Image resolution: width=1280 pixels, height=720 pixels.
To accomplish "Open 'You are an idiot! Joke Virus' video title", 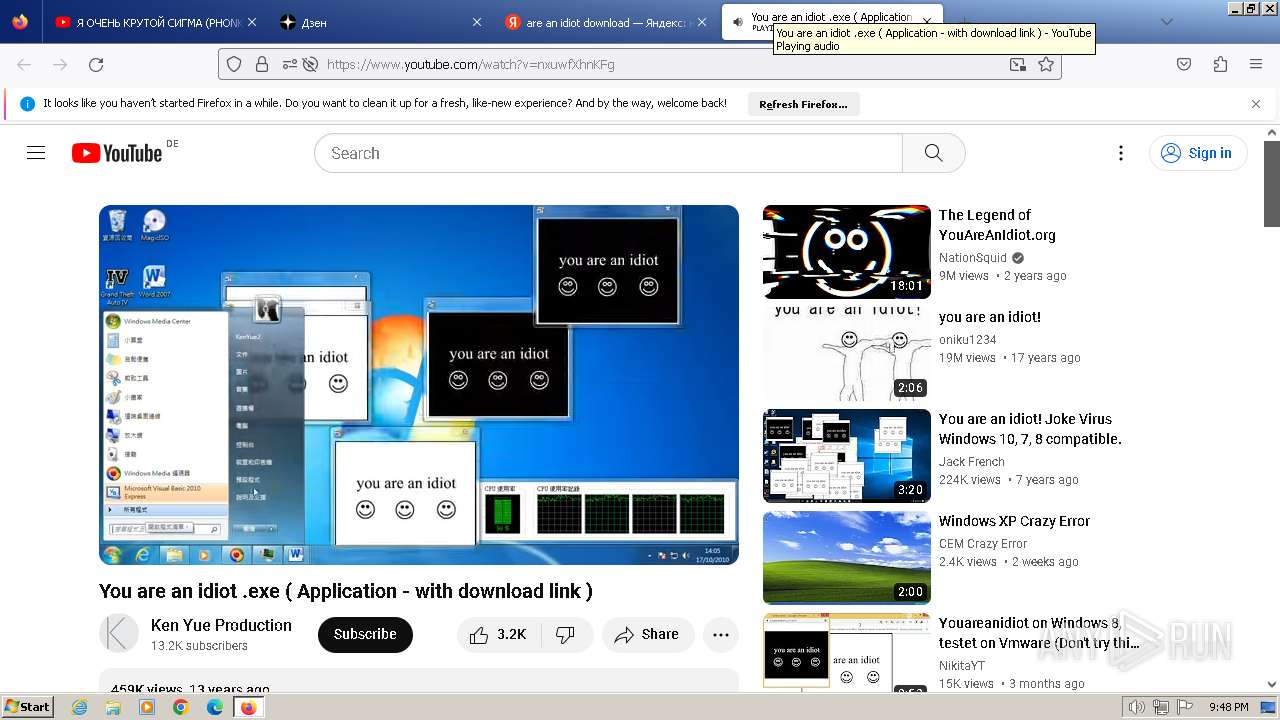I will tap(1030, 429).
